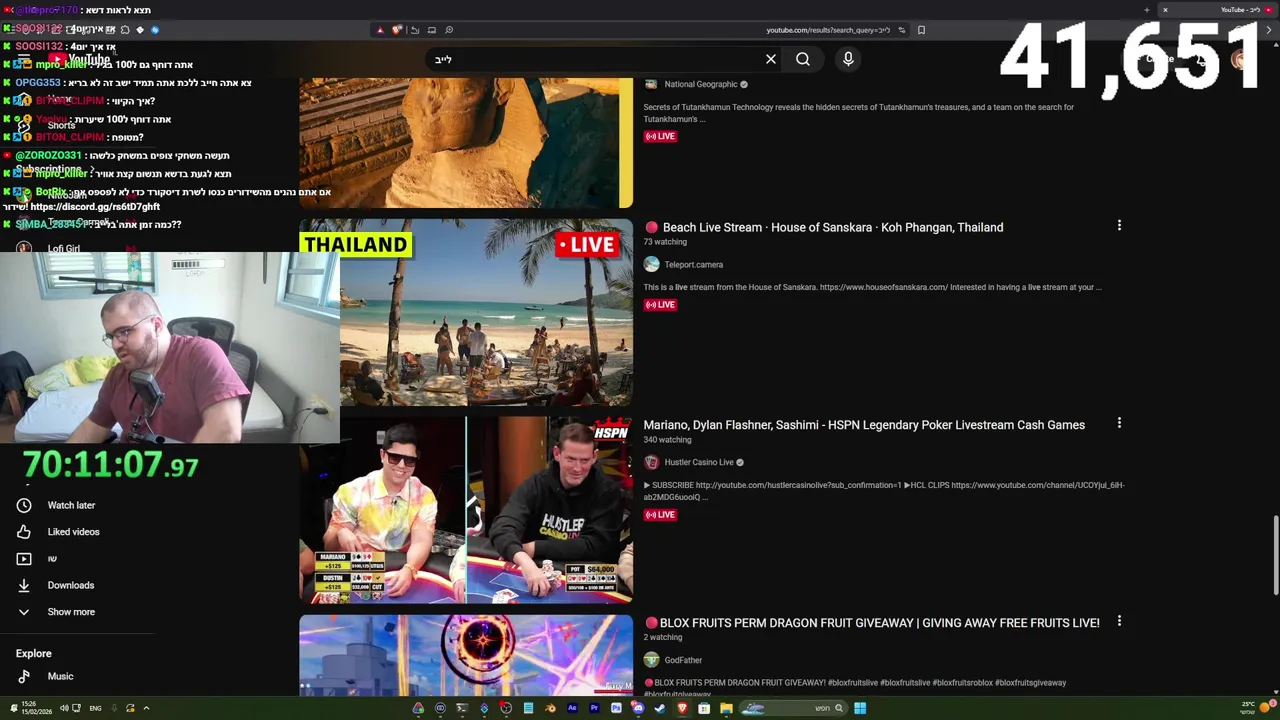
Task: Click the Hustler Casino Live channel avatar
Action: pyautogui.click(x=652, y=462)
